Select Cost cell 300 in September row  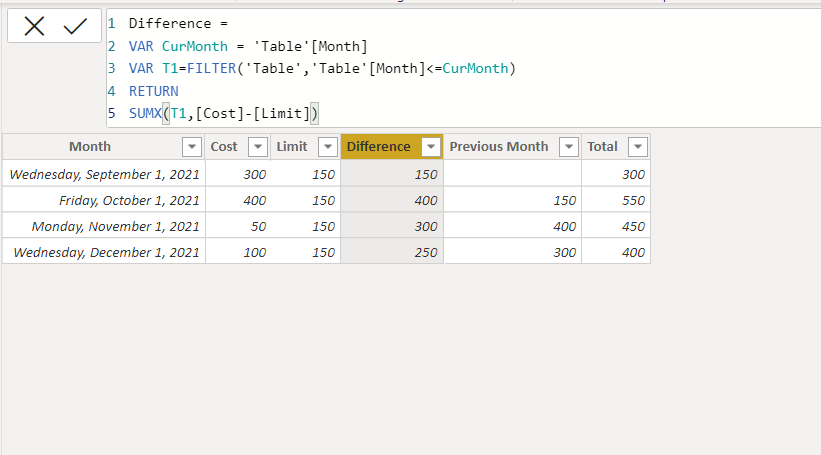pyautogui.click(x=238, y=174)
